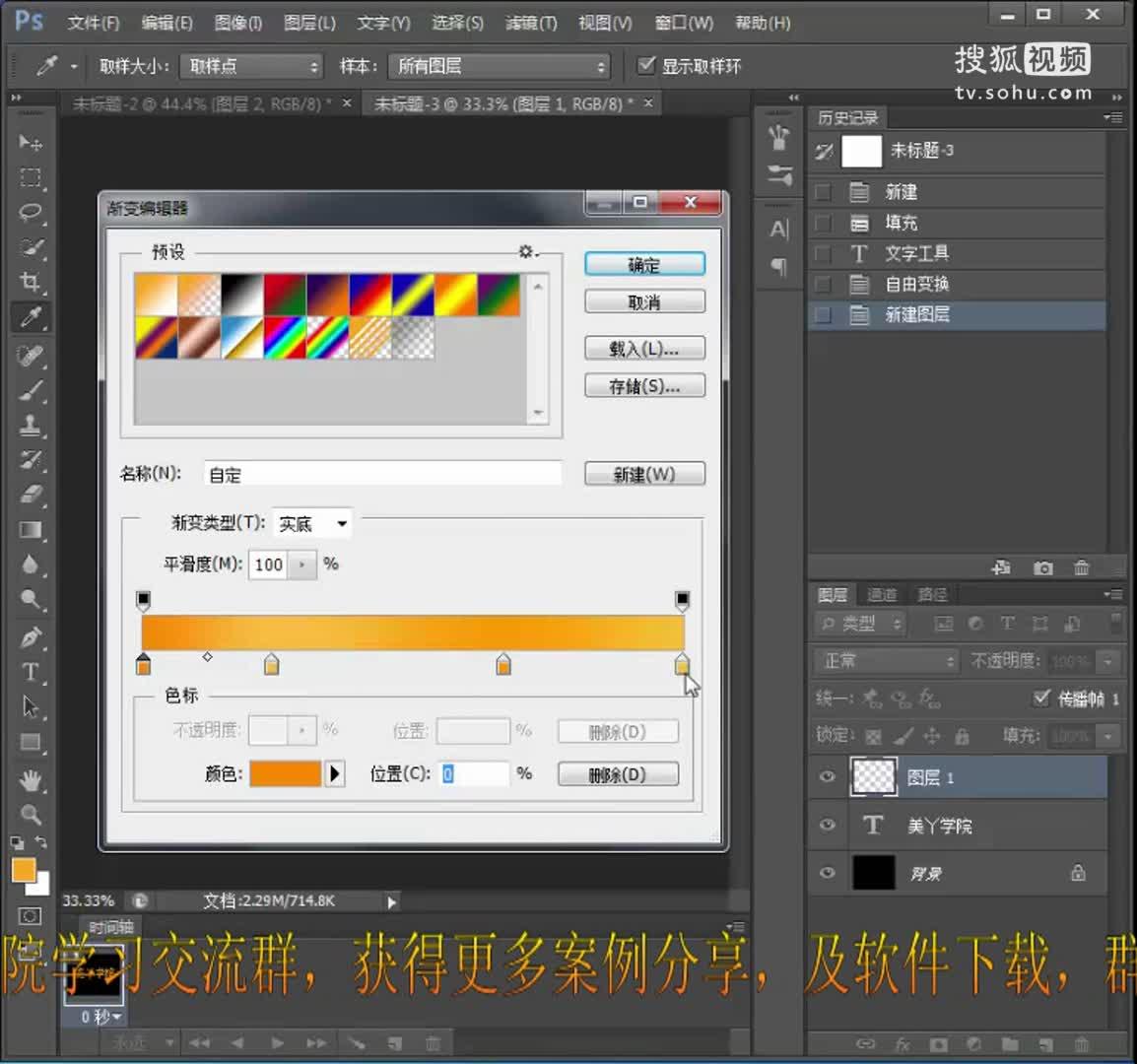Viewport: 1137px width, 1064px height.
Task: Click the new snapshot camera icon
Action: click(1043, 568)
